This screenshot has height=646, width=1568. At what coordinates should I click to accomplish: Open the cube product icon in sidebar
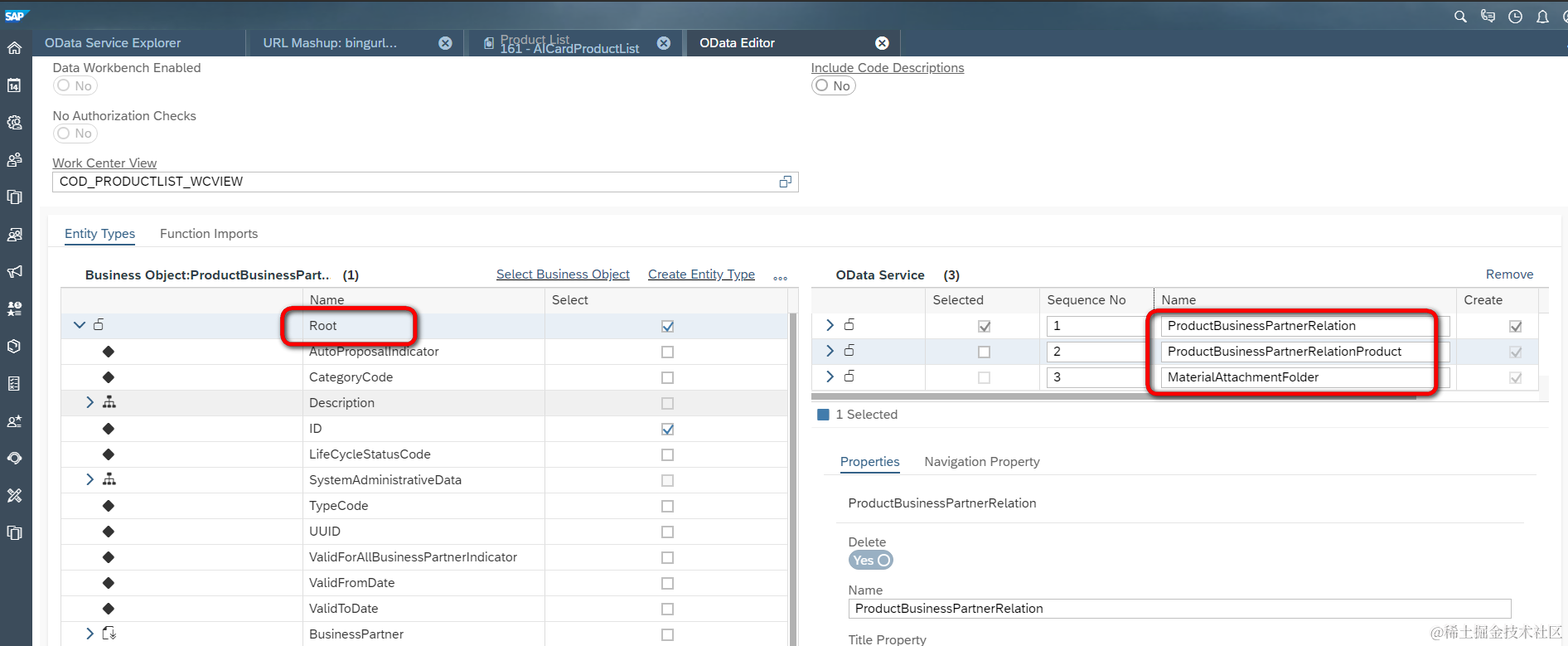click(x=15, y=347)
